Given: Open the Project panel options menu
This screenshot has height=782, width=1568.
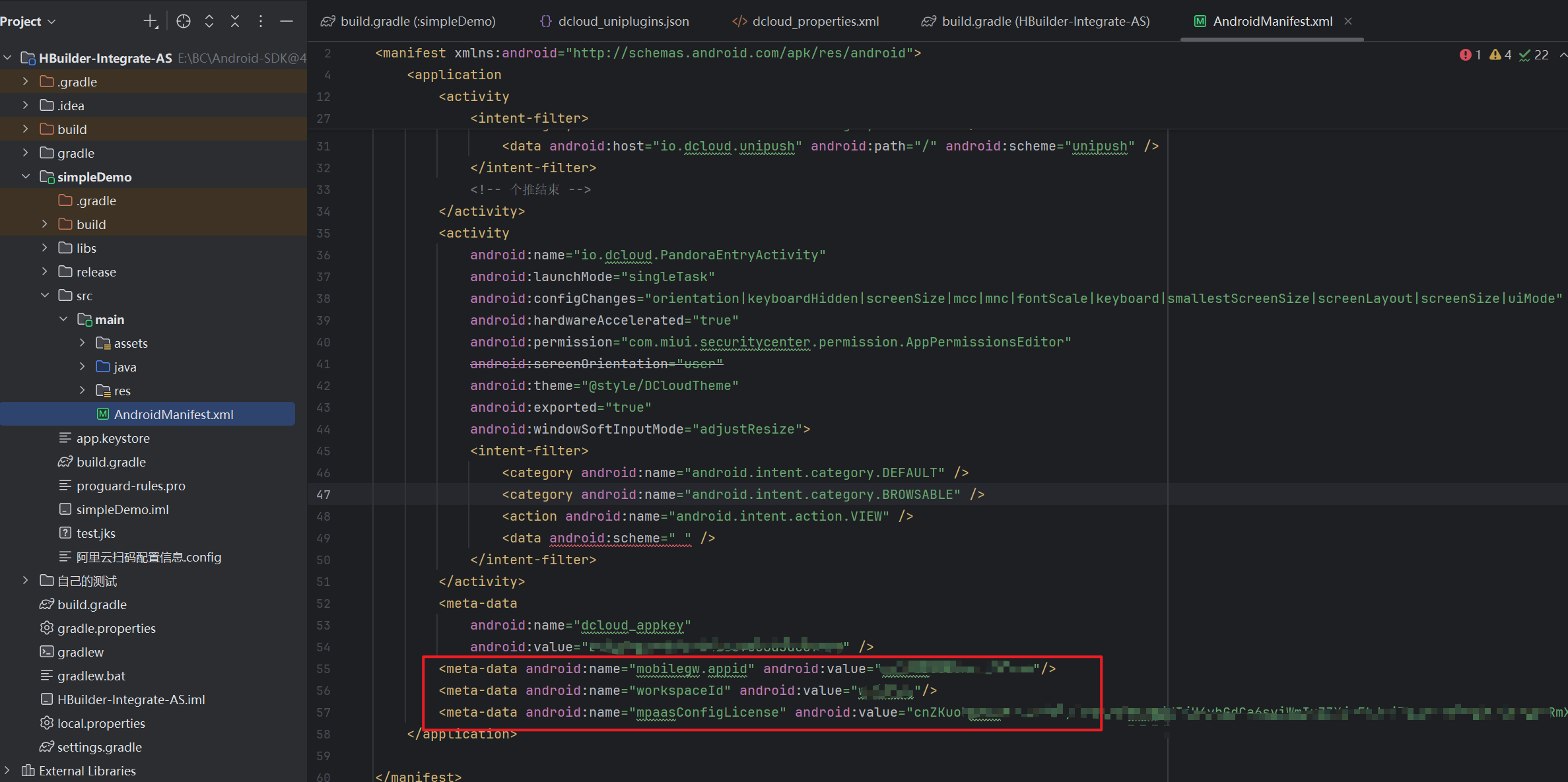Looking at the screenshot, I should pyautogui.click(x=261, y=21).
